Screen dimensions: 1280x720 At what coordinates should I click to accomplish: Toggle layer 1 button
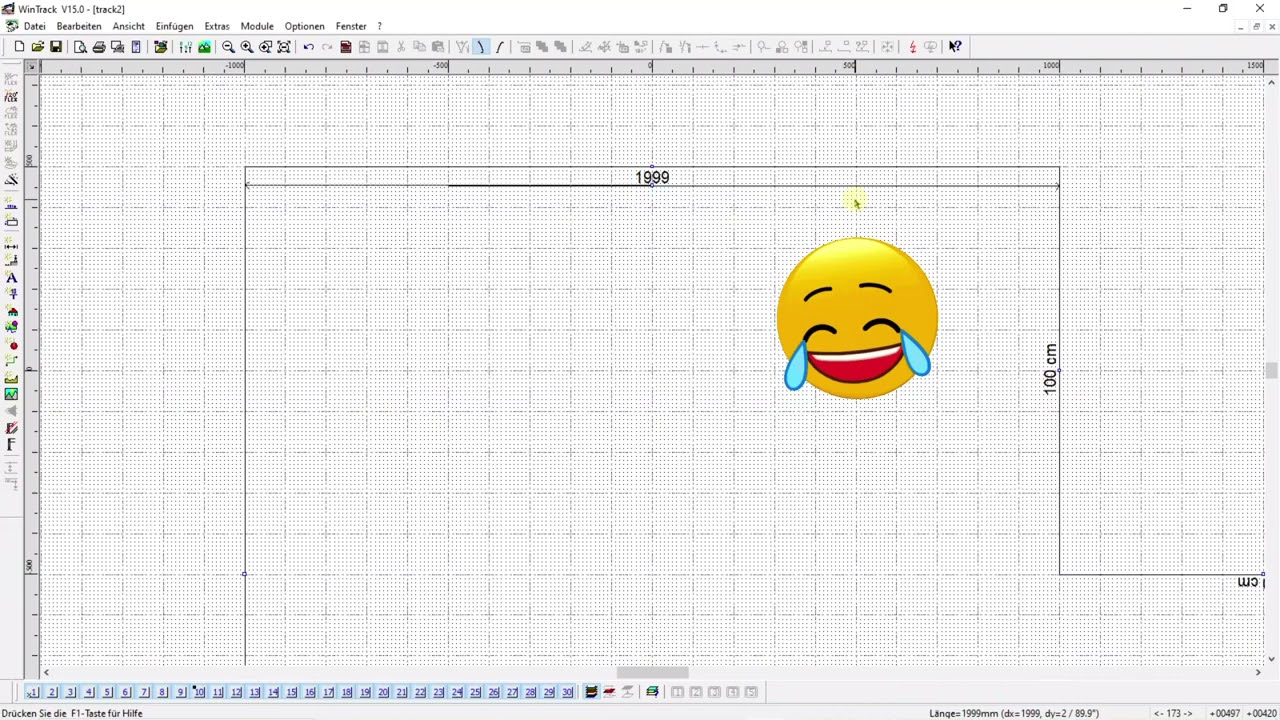tap(33, 692)
